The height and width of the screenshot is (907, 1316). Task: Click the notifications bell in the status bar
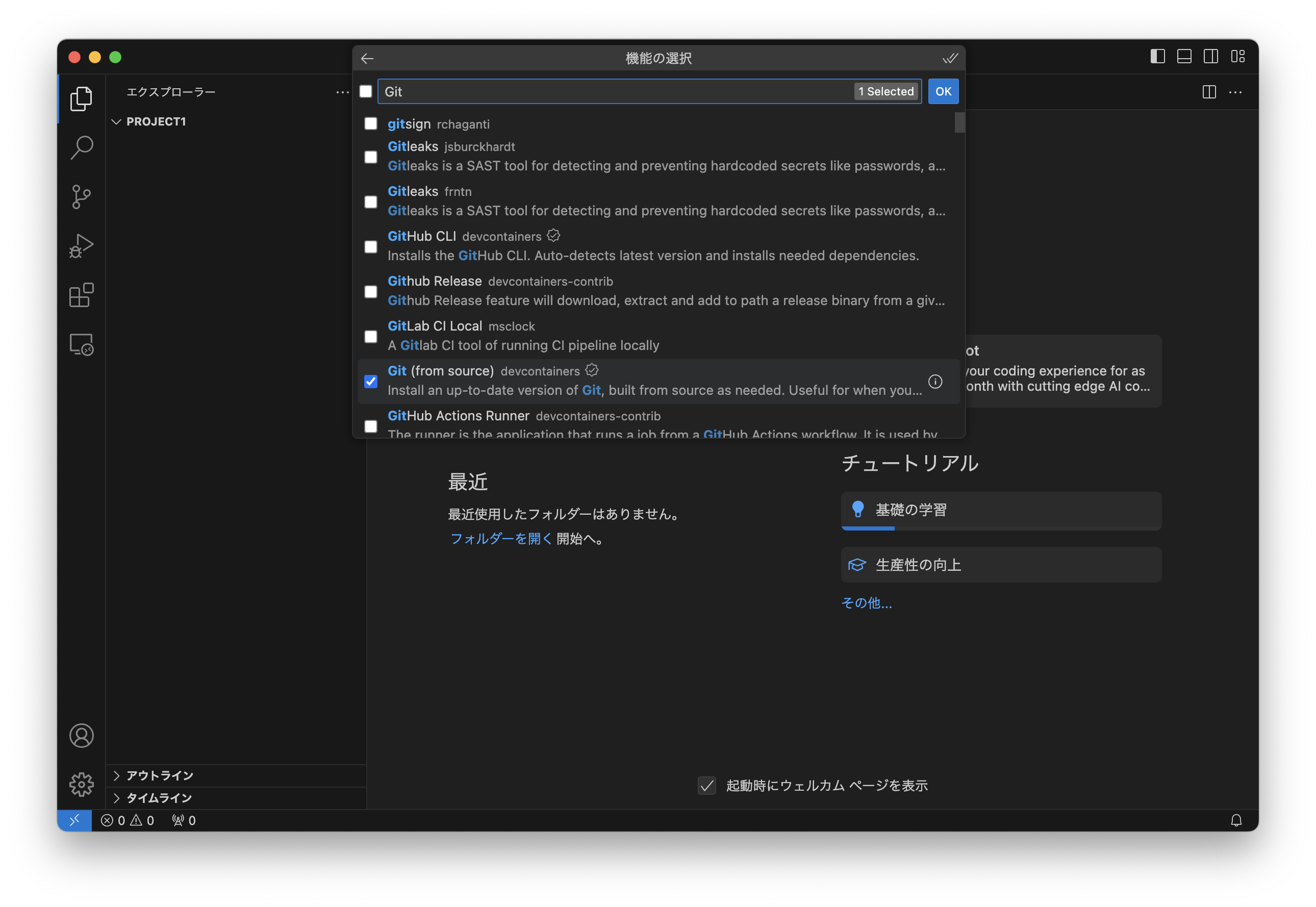click(x=1236, y=820)
